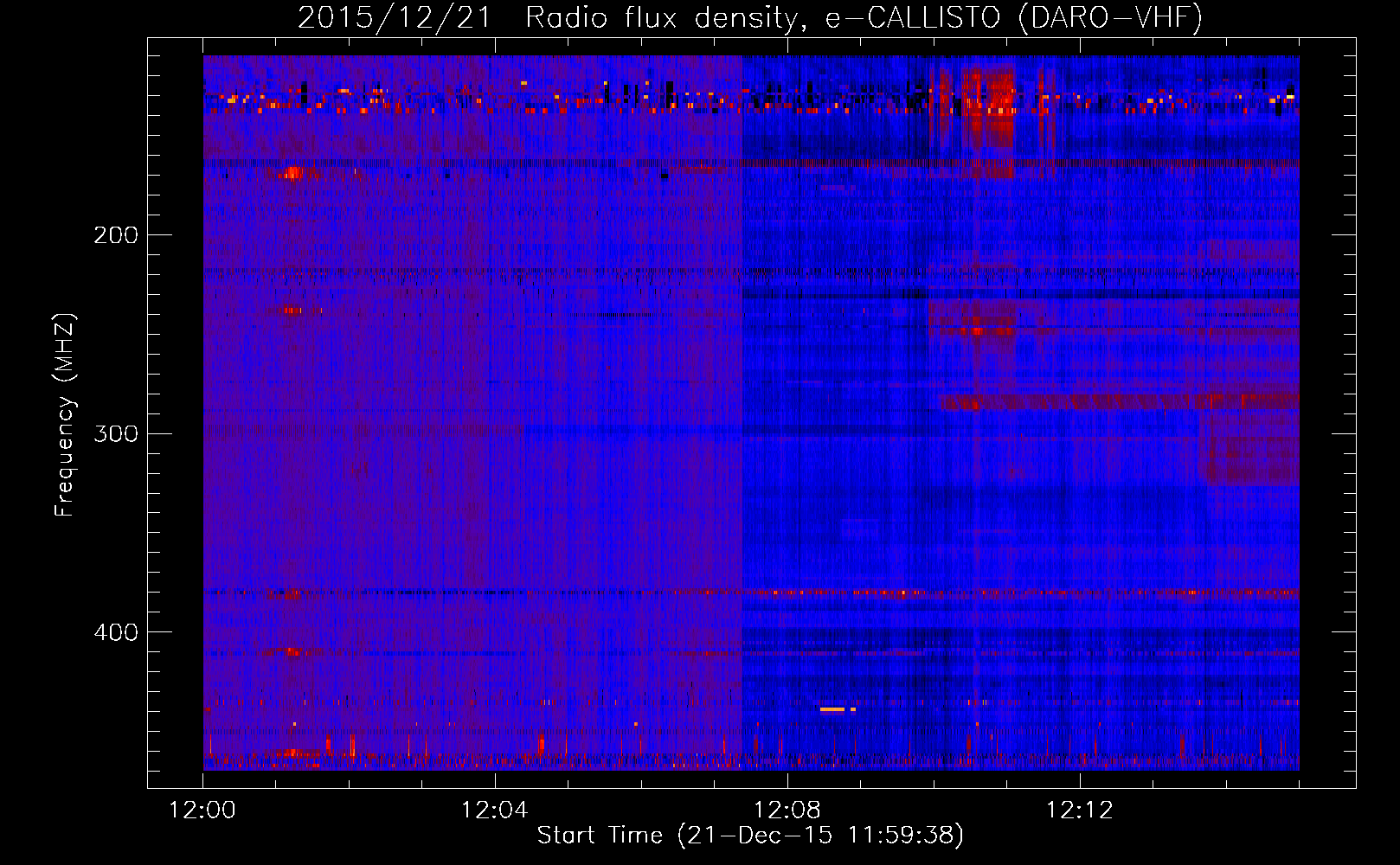Click the date '2015/12/21' in the title
The width and height of the screenshot is (1400, 865).
(x=395, y=17)
